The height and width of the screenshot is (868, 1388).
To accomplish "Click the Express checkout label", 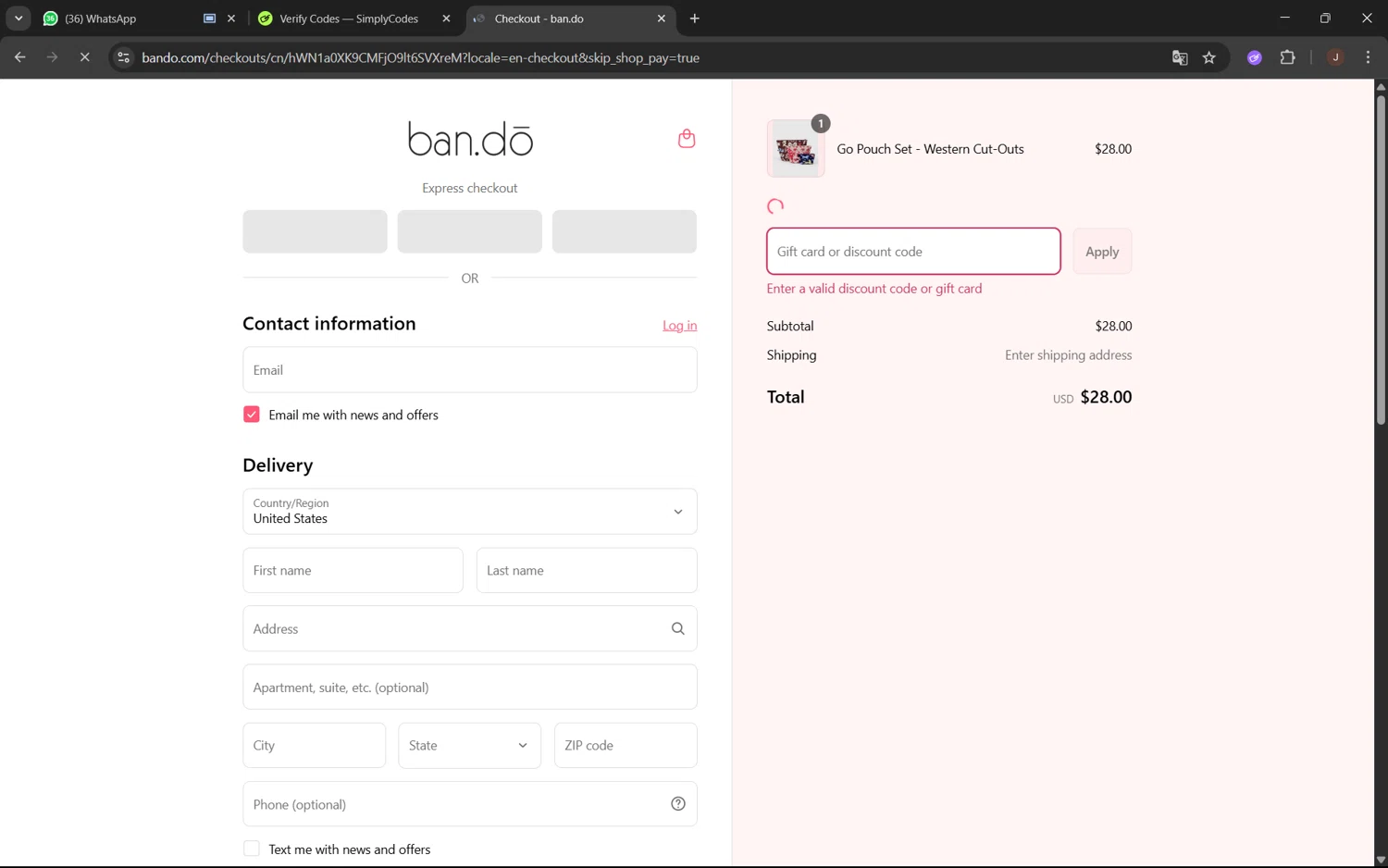I will tap(470, 188).
